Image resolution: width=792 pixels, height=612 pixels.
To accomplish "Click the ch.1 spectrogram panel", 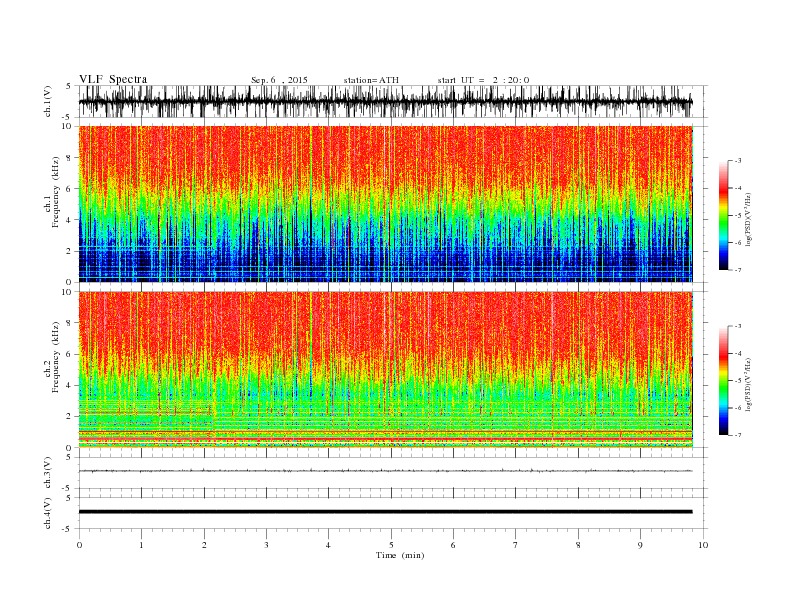I will (385, 204).
